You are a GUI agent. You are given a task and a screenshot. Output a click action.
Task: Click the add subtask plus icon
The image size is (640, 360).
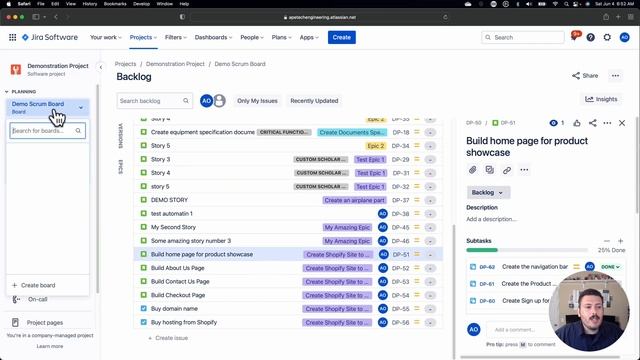(x=620, y=241)
